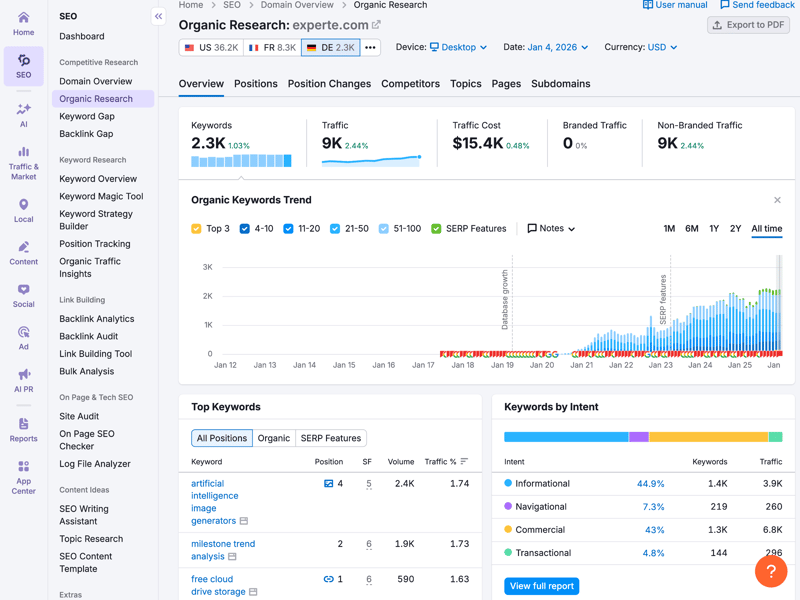This screenshot has width=800, height=600.
Task: Open the Local tools icon
Action: (x=23, y=210)
